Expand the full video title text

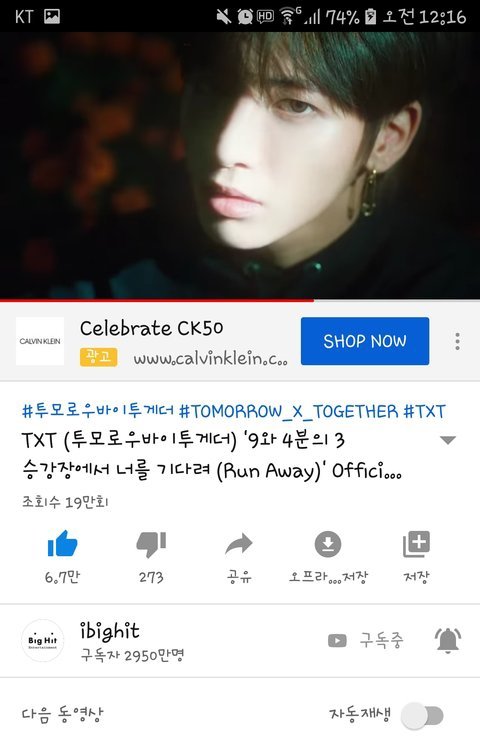tap(212, 455)
